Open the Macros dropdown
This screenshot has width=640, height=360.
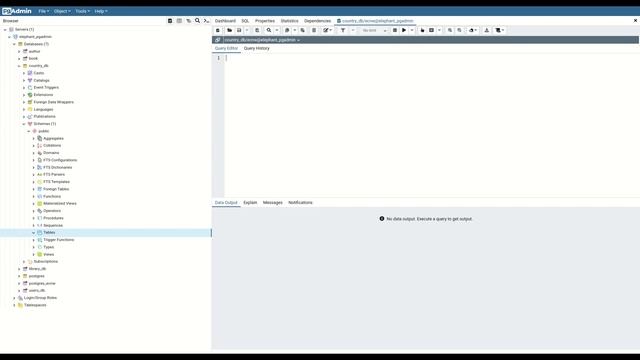500,30
